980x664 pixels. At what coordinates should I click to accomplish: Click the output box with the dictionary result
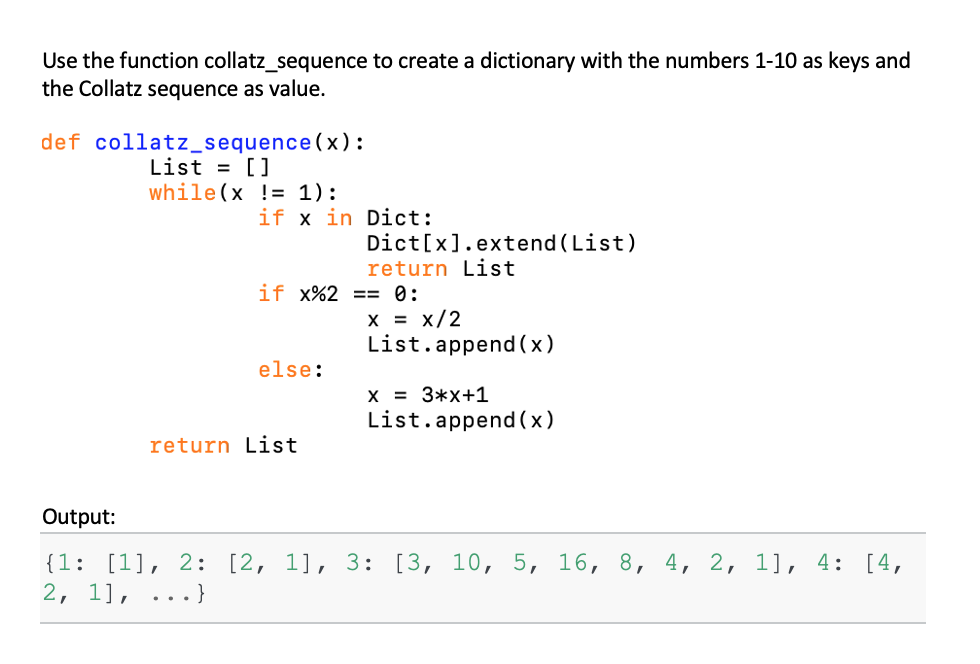point(482,578)
